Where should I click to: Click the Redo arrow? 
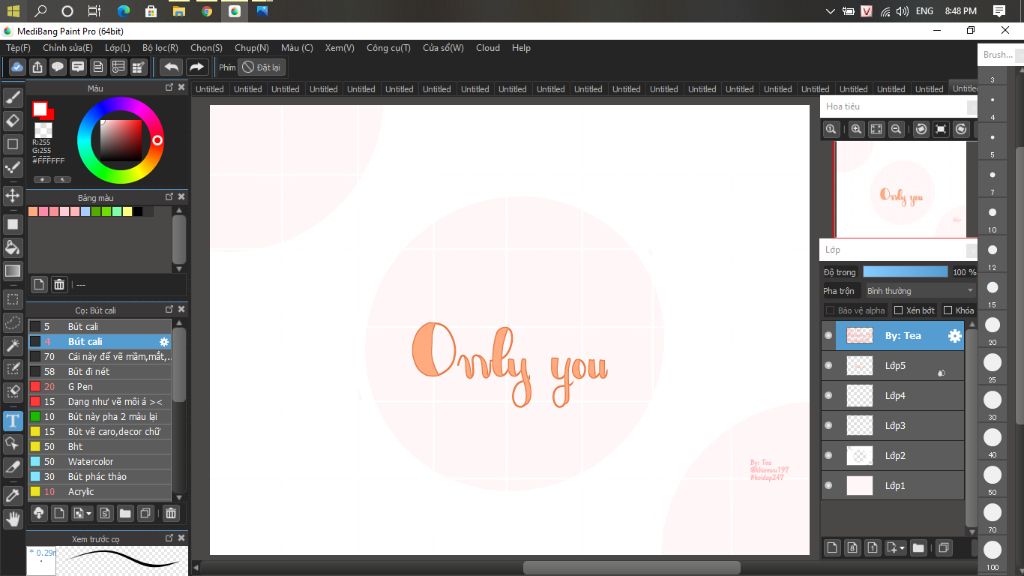click(x=196, y=67)
